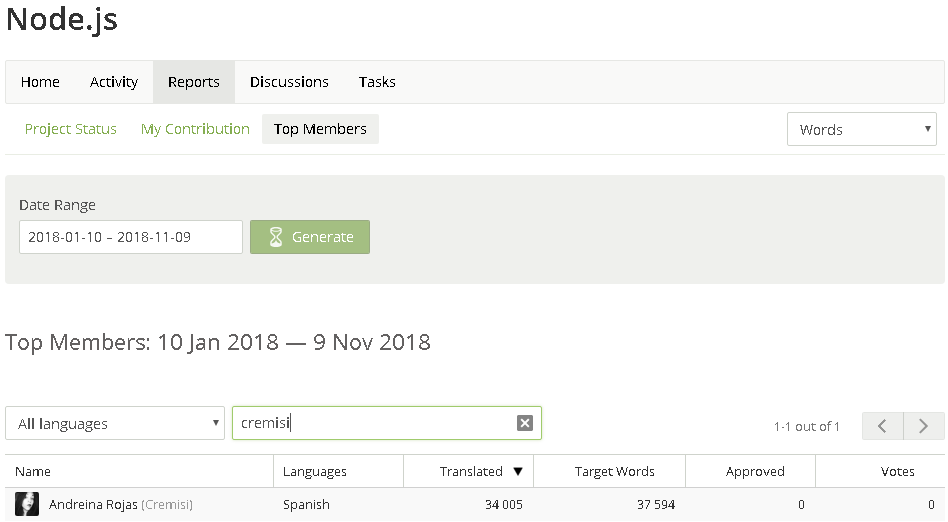Select the Top Members subtab

320,129
